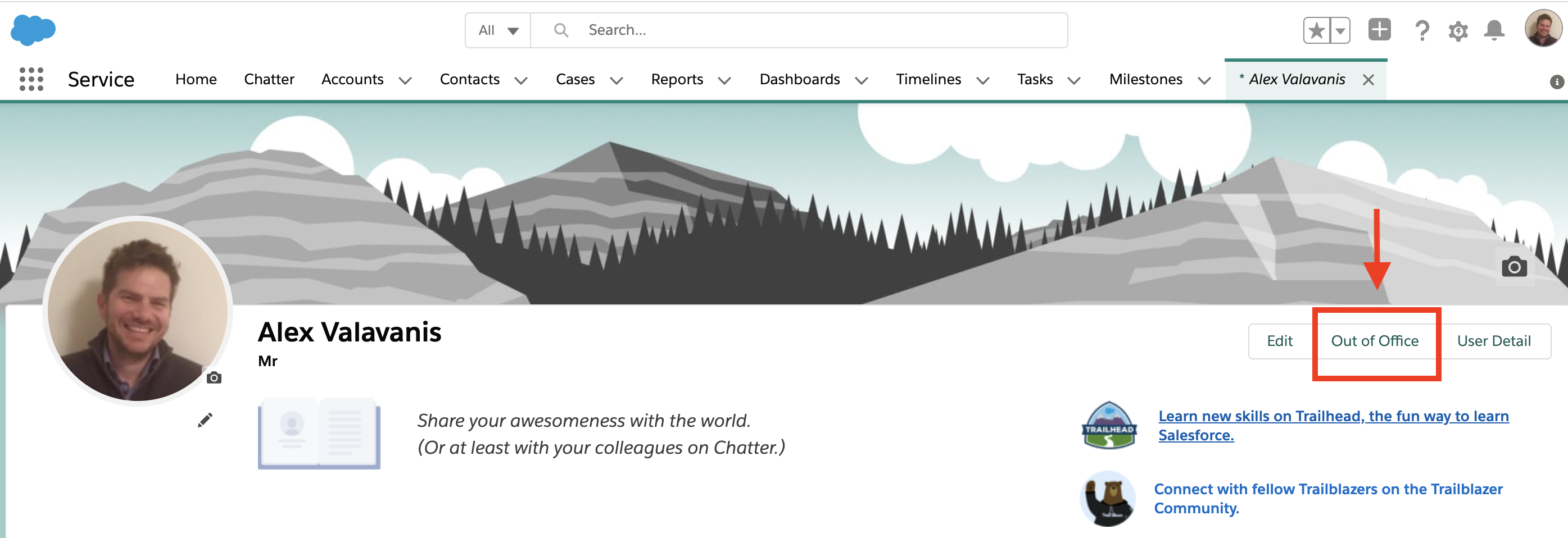
Task: Click the Salesforce cloud logo
Action: 33,30
